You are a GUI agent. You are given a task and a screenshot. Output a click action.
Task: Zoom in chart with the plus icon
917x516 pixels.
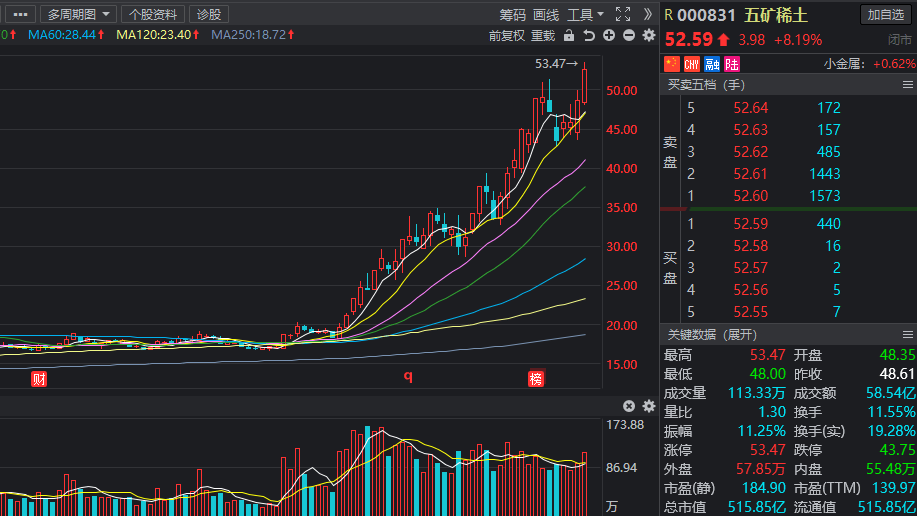click(609, 36)
